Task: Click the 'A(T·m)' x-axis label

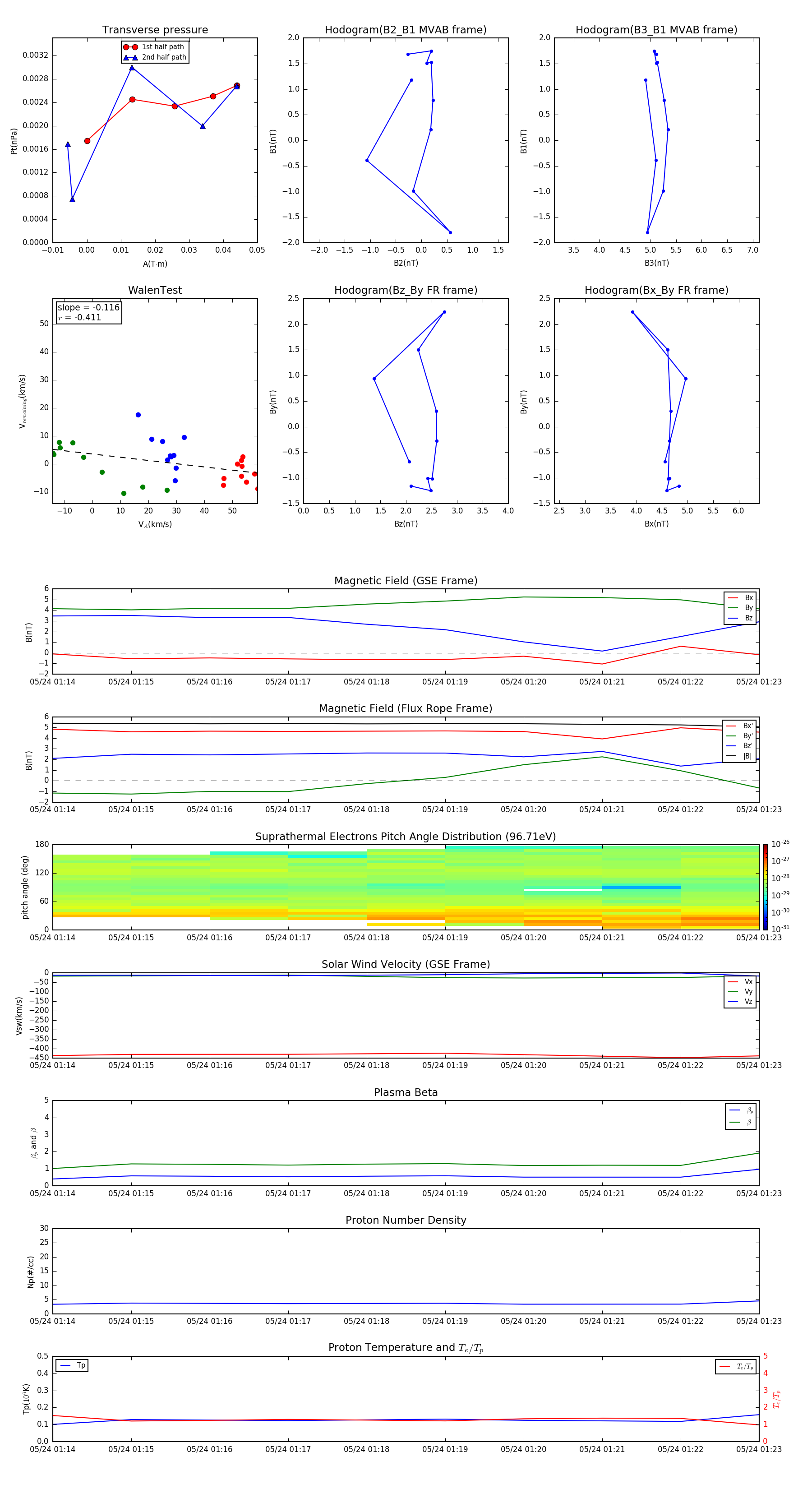Action: (155, 264)
